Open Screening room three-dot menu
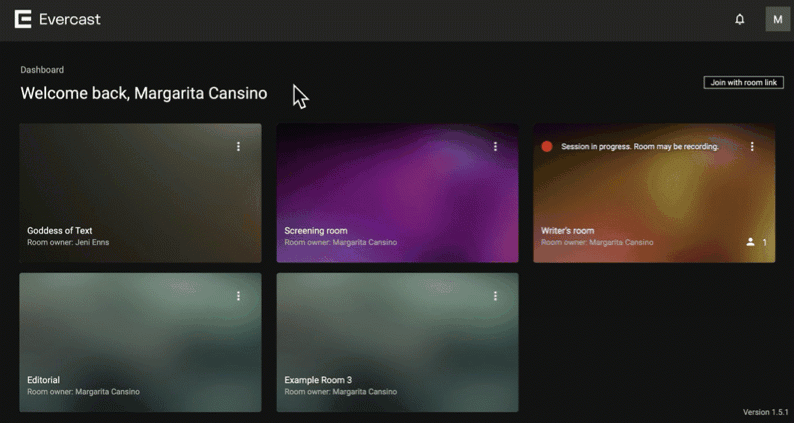The height and width of the screenshot is (423, 794). click(x=495, y=147)
